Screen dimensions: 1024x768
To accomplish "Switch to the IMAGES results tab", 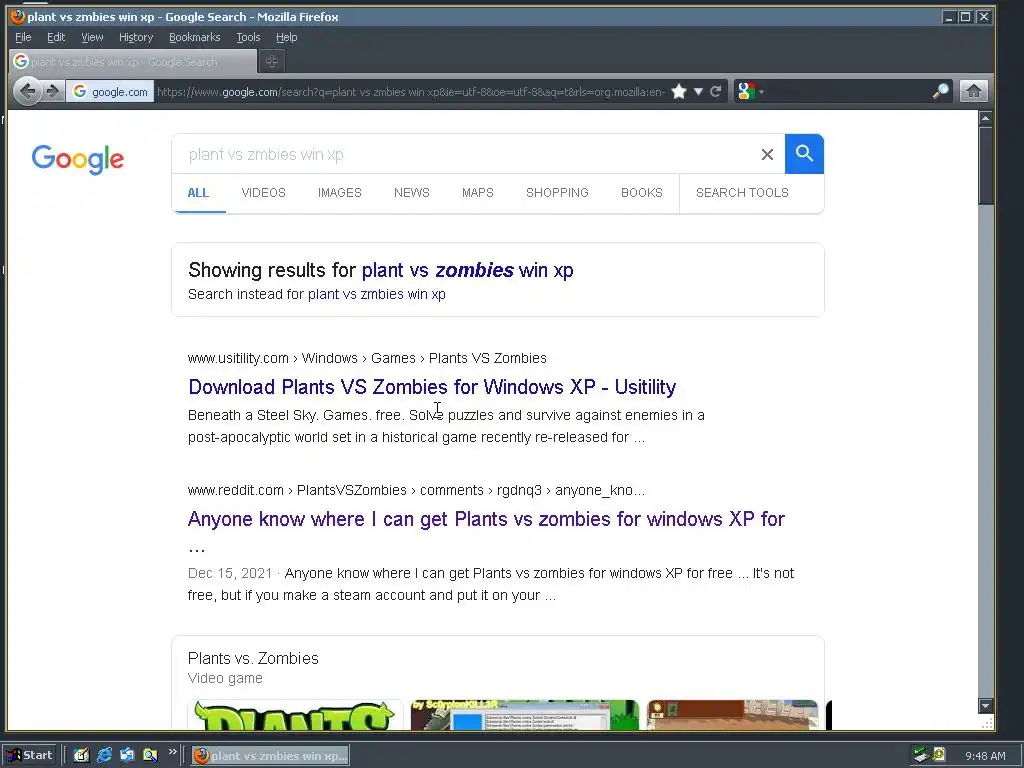I will (x=340, y=193).
